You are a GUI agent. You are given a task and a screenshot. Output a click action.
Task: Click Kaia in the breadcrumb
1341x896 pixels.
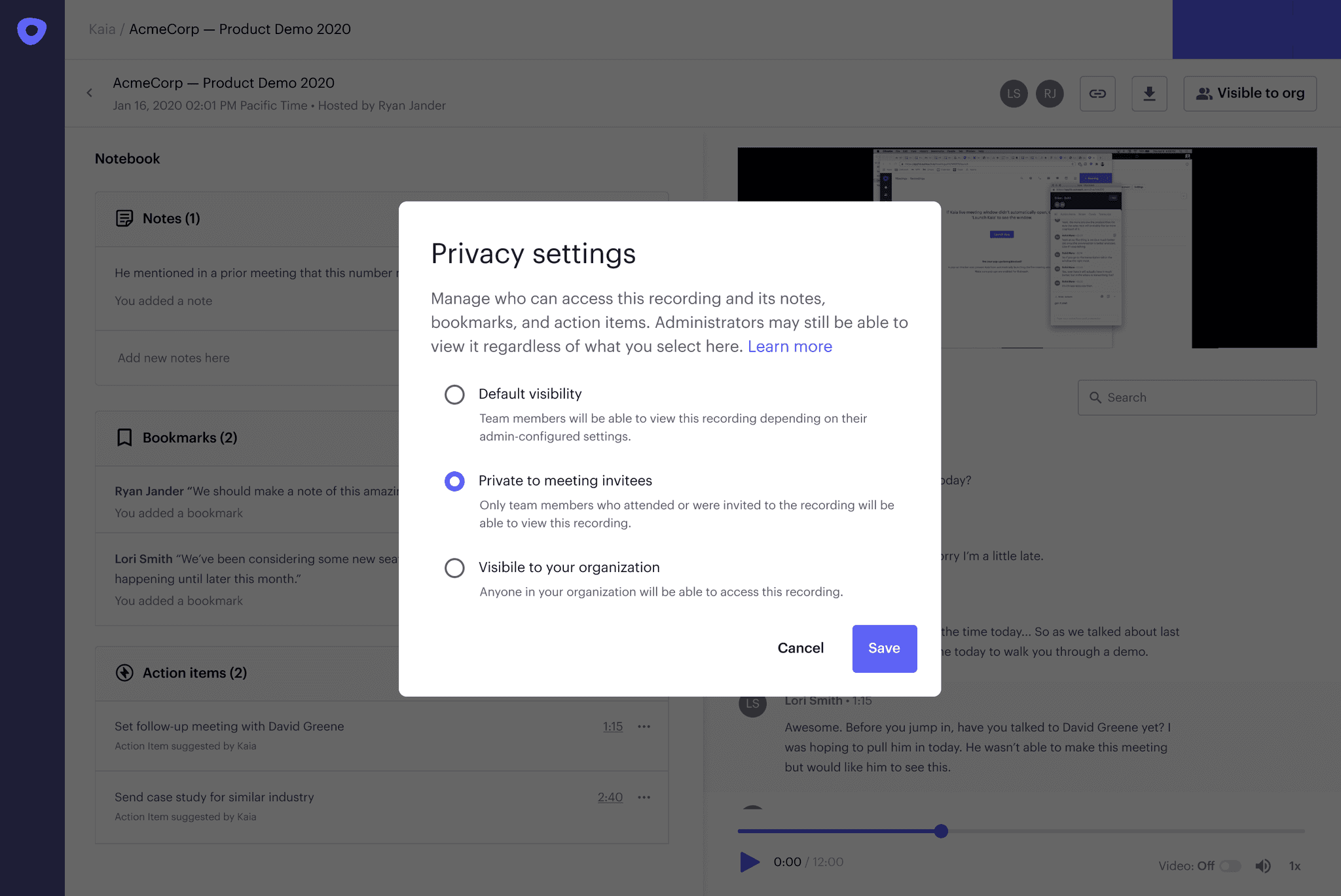(101, 29)
